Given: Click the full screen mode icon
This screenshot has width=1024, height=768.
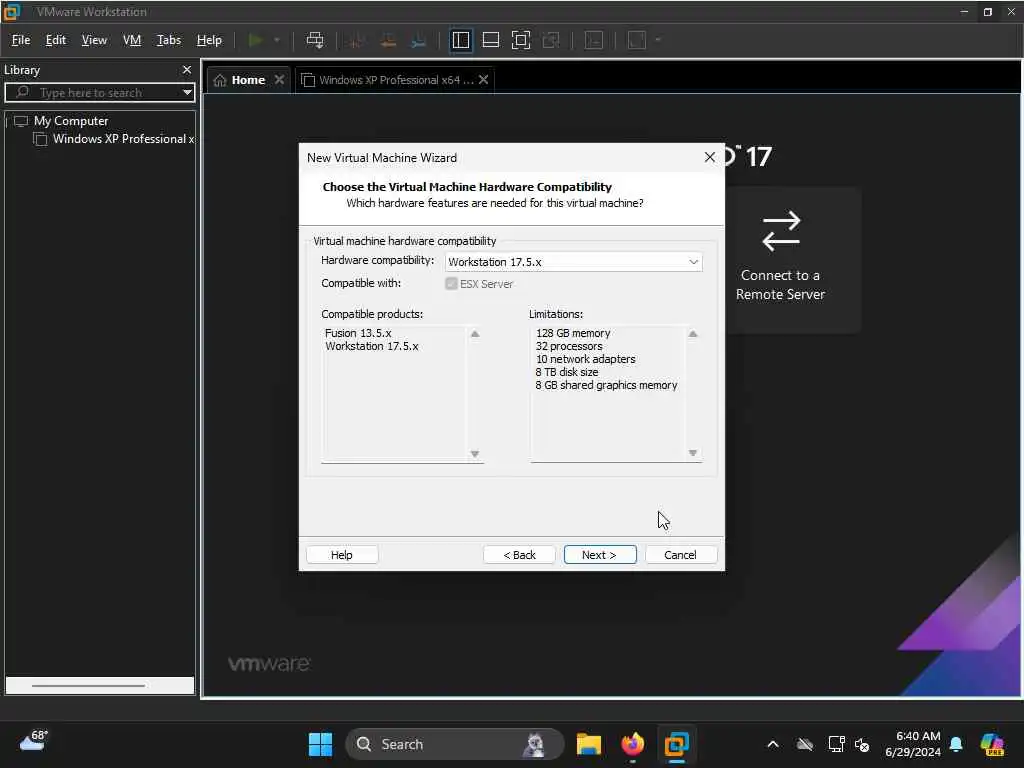Looking at the screenshot, I should 520,40.
